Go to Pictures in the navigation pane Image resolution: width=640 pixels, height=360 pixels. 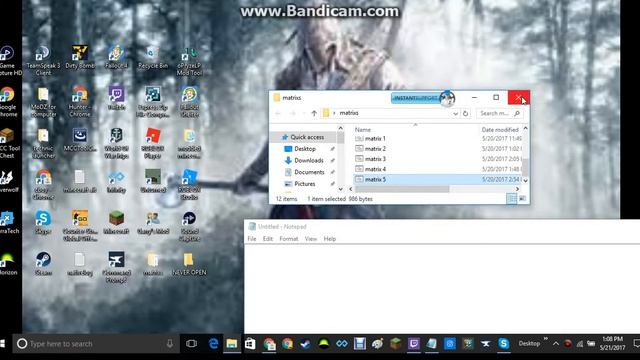pos(304,184)
